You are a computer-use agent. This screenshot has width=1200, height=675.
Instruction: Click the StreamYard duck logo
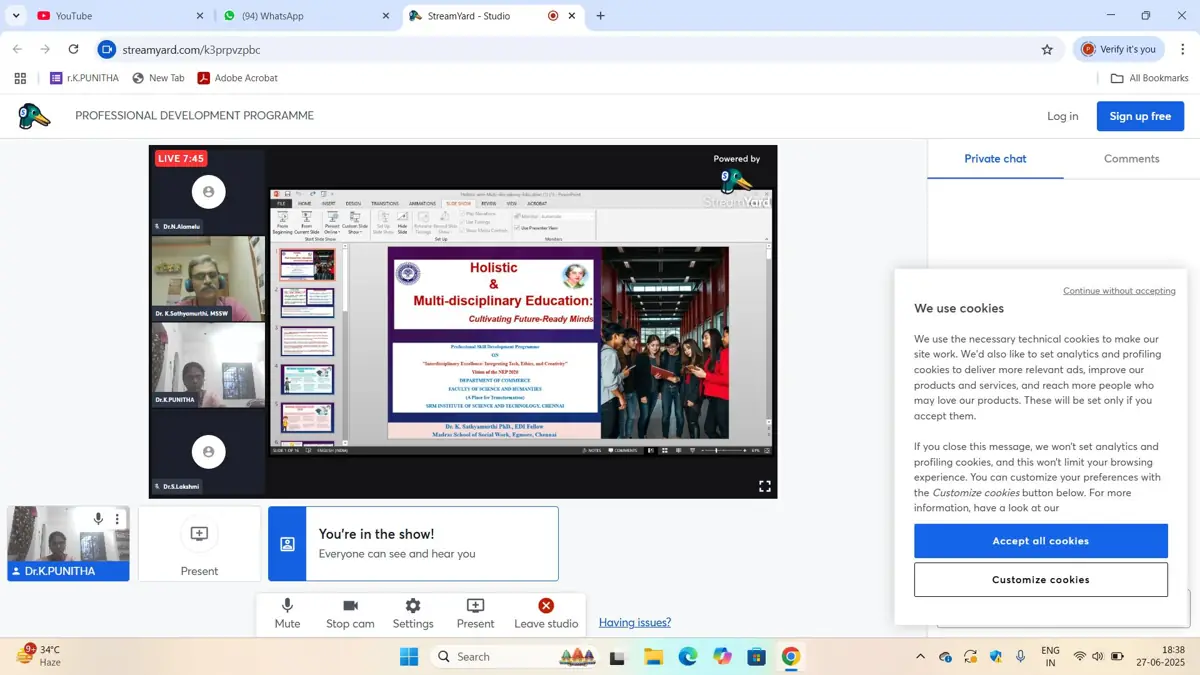click(x=35, y=116)
